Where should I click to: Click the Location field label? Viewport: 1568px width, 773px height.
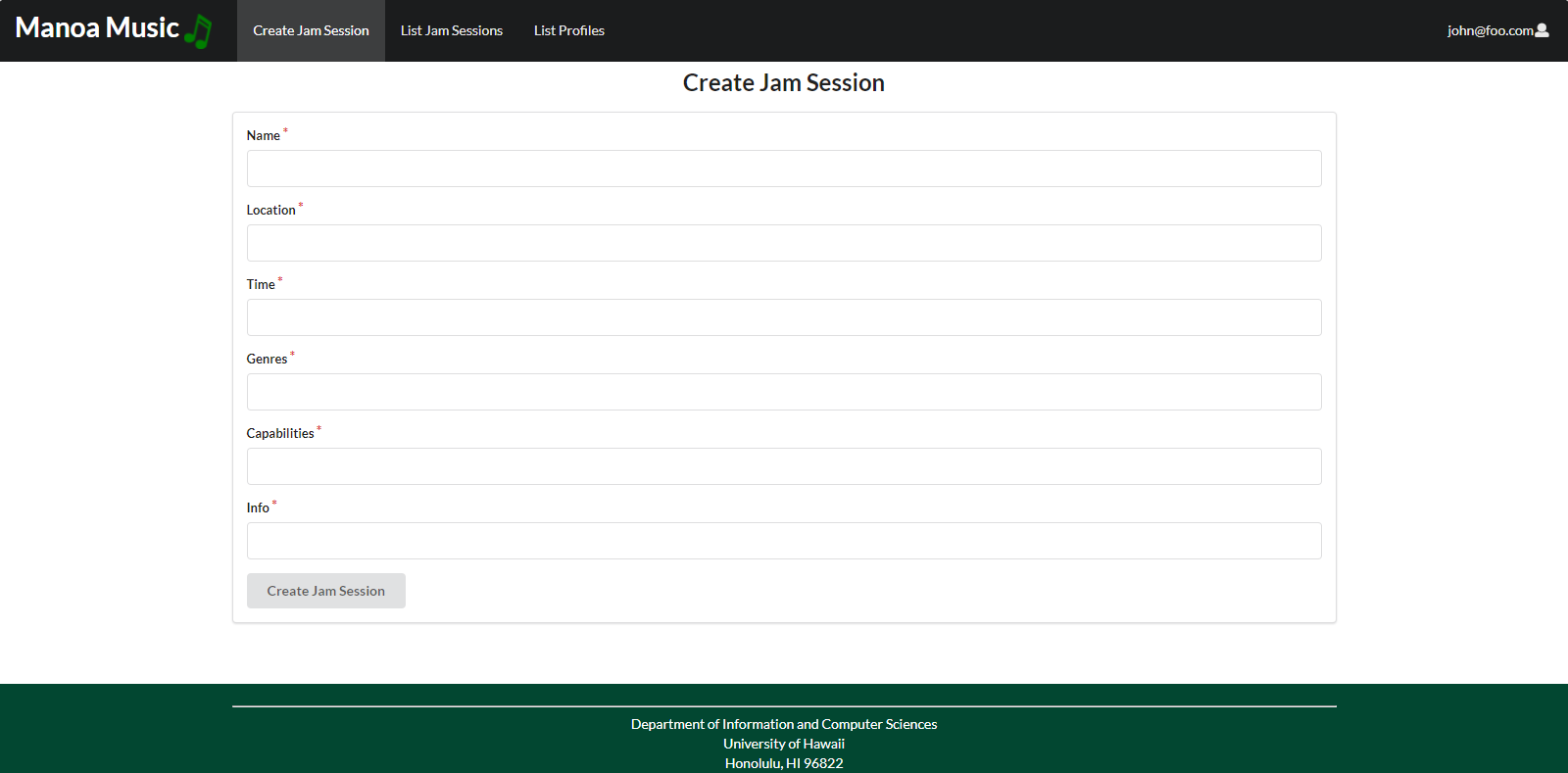click(x=271, y=210)
